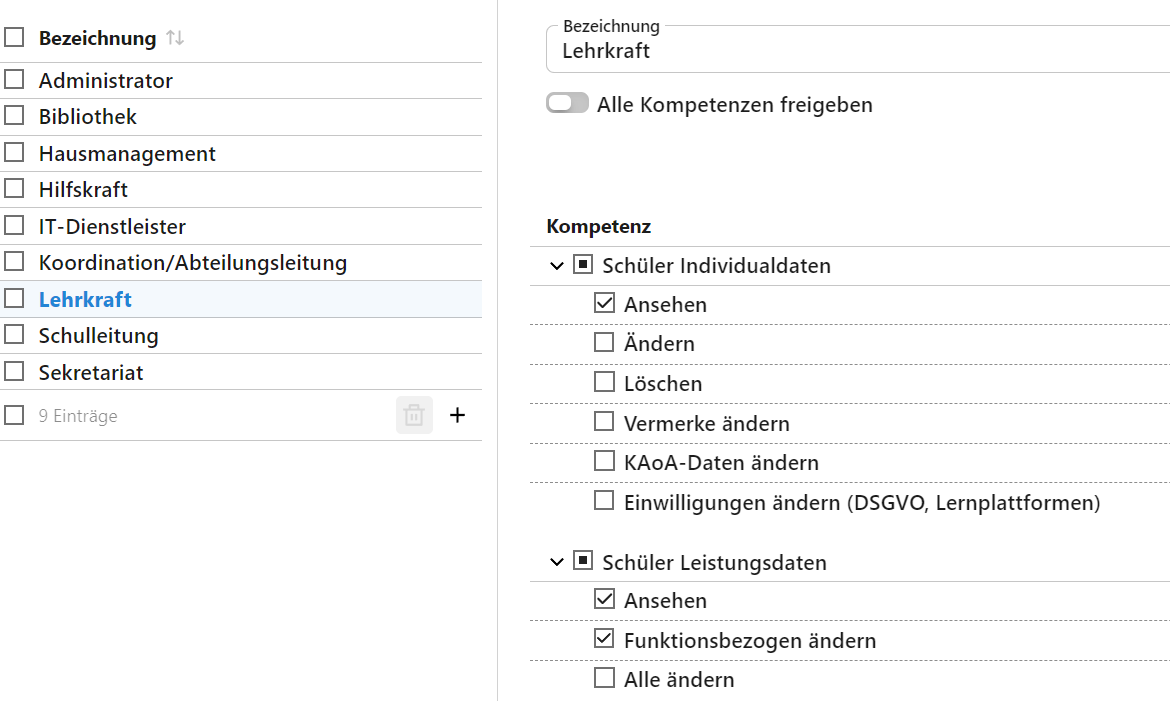Enable Alle ändern checkbox
Screen dimensions: 1170x701
(x=604, y=679)
